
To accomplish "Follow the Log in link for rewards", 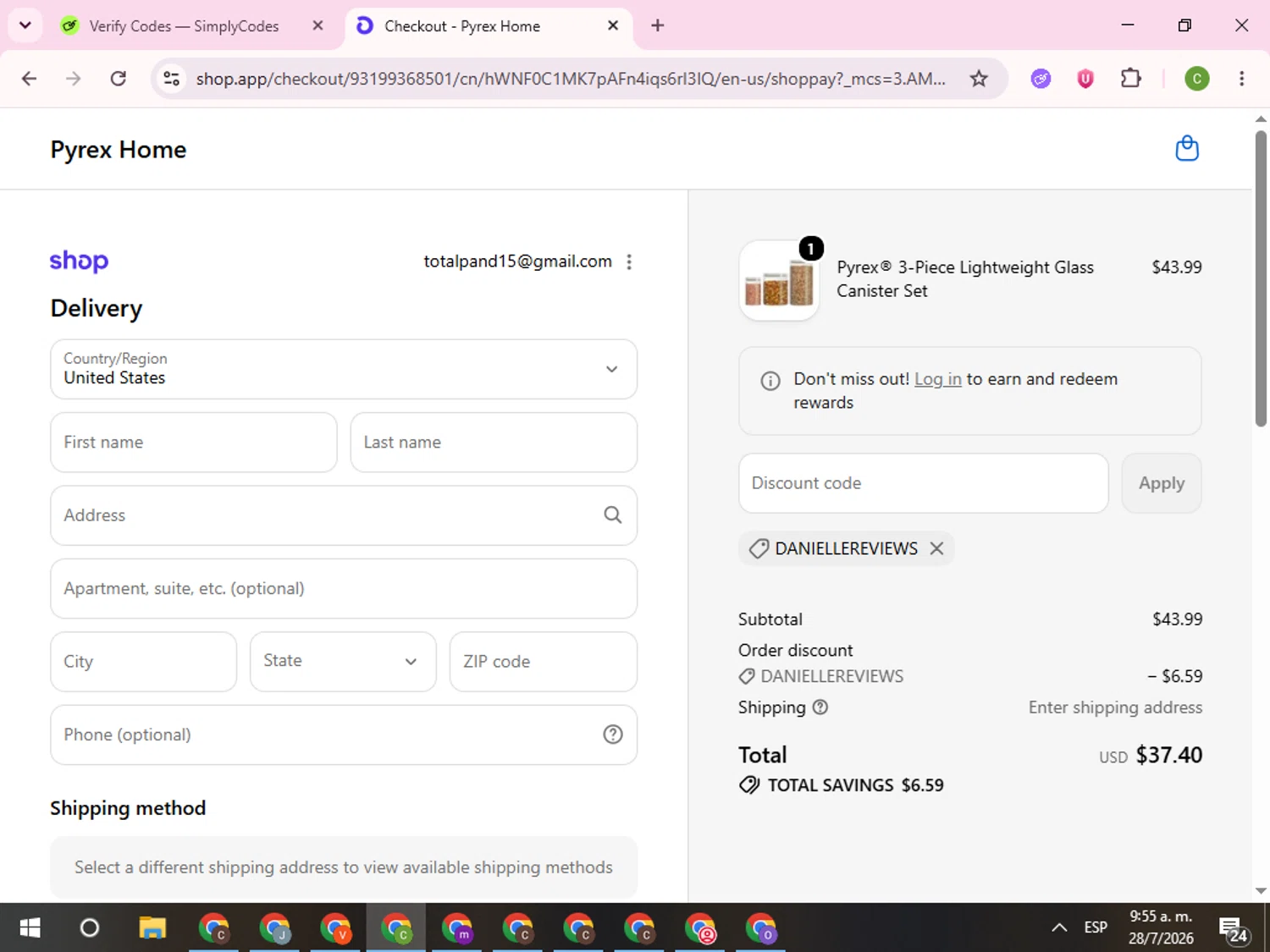I will tap(938, 379).
